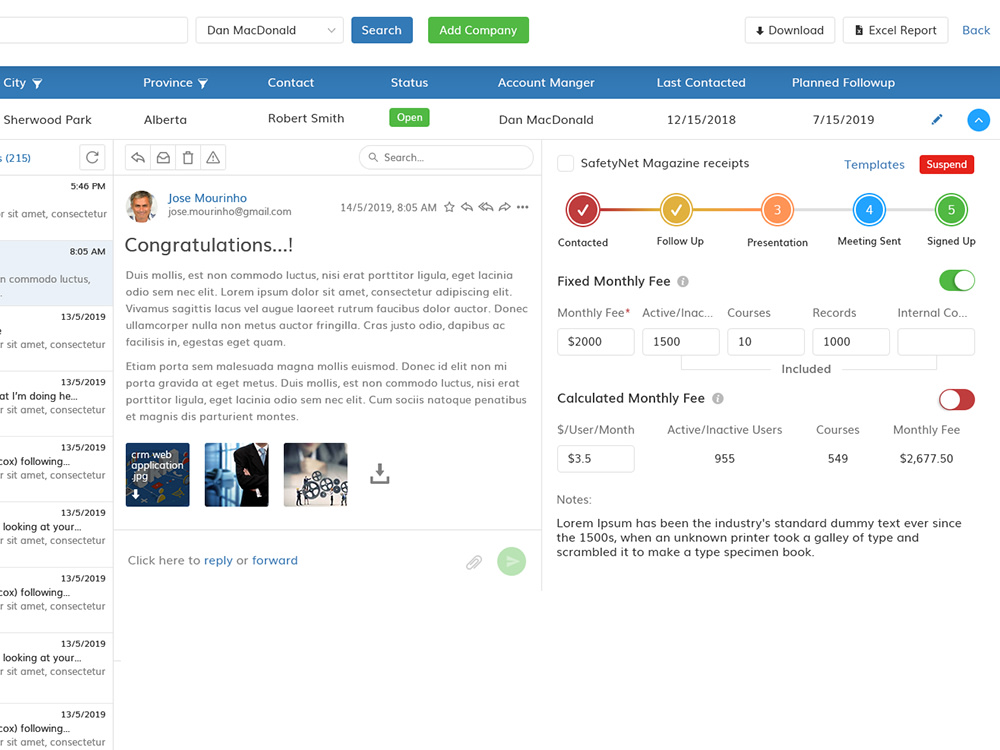Open the crm web application jpg attachment
1000x750 pixels.
(x=158, y=474)
